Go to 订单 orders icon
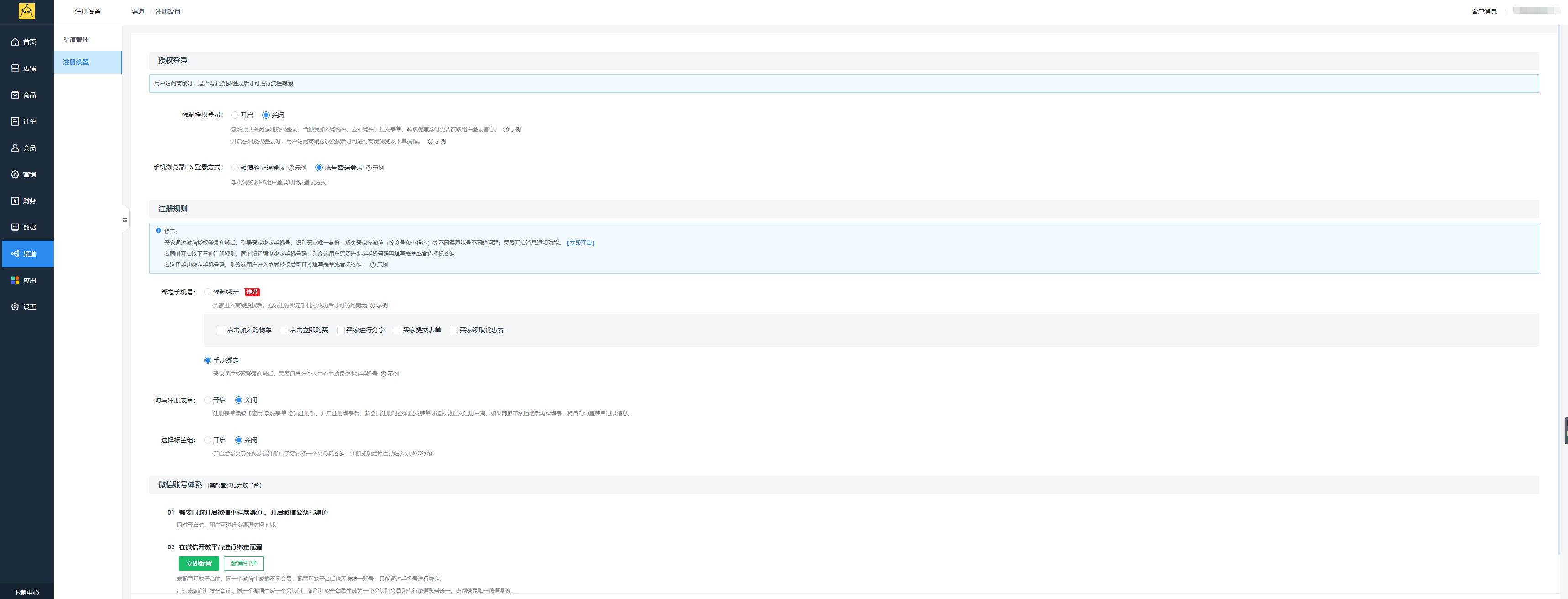This screenshot has width=1568, height=599. (x=15, y=121)
